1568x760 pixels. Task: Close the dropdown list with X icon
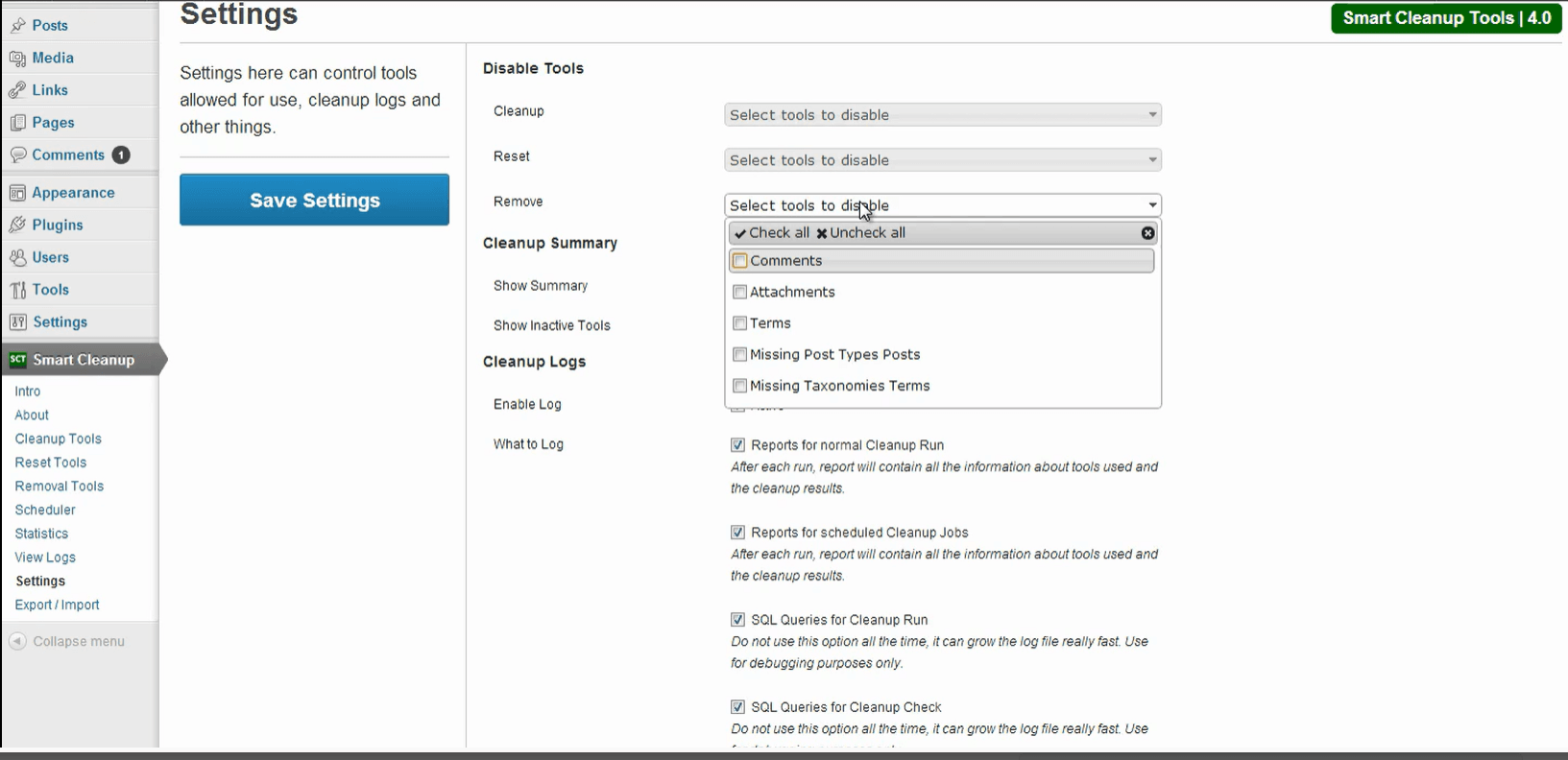coord(1147,233)
